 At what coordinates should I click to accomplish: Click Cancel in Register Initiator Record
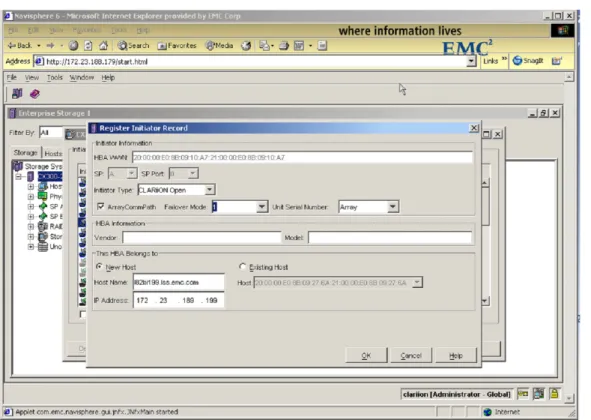tap(411, 356)
